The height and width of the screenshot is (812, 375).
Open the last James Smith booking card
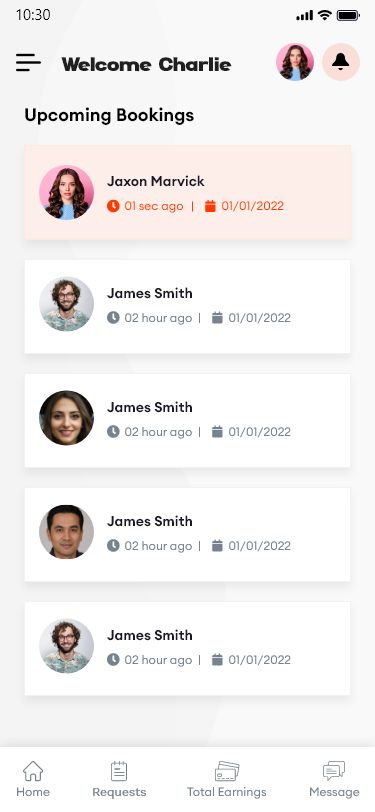pos(188,648)
